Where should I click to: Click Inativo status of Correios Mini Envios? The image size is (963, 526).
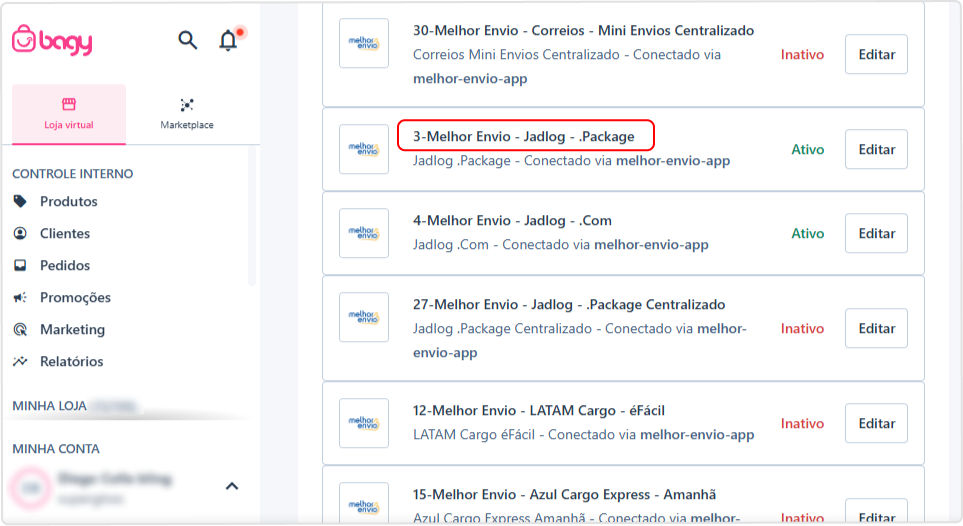coord(803,55)
